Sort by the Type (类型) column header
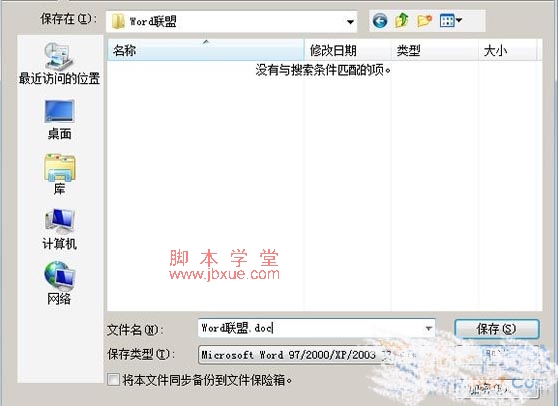Image resolution: width=558 pixels, height=406 pixels. point(435,50)
